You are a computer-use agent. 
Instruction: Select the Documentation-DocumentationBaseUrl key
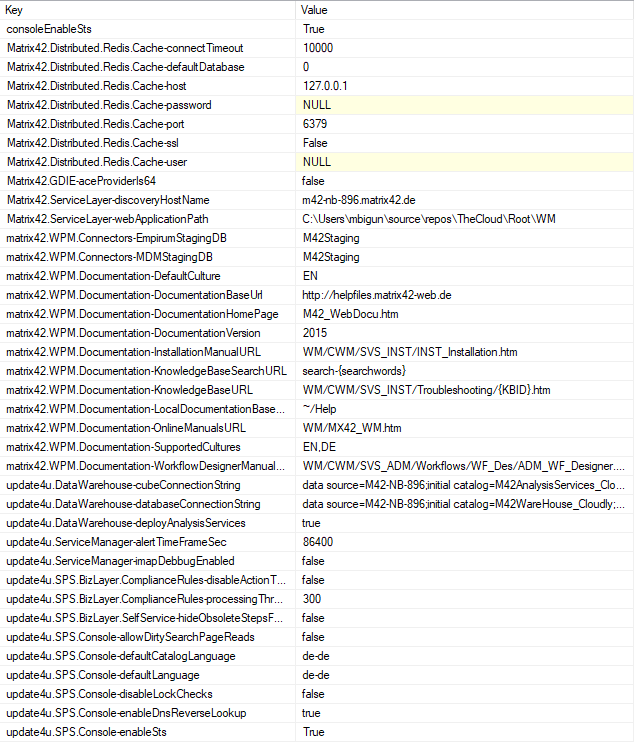(148, 295)
